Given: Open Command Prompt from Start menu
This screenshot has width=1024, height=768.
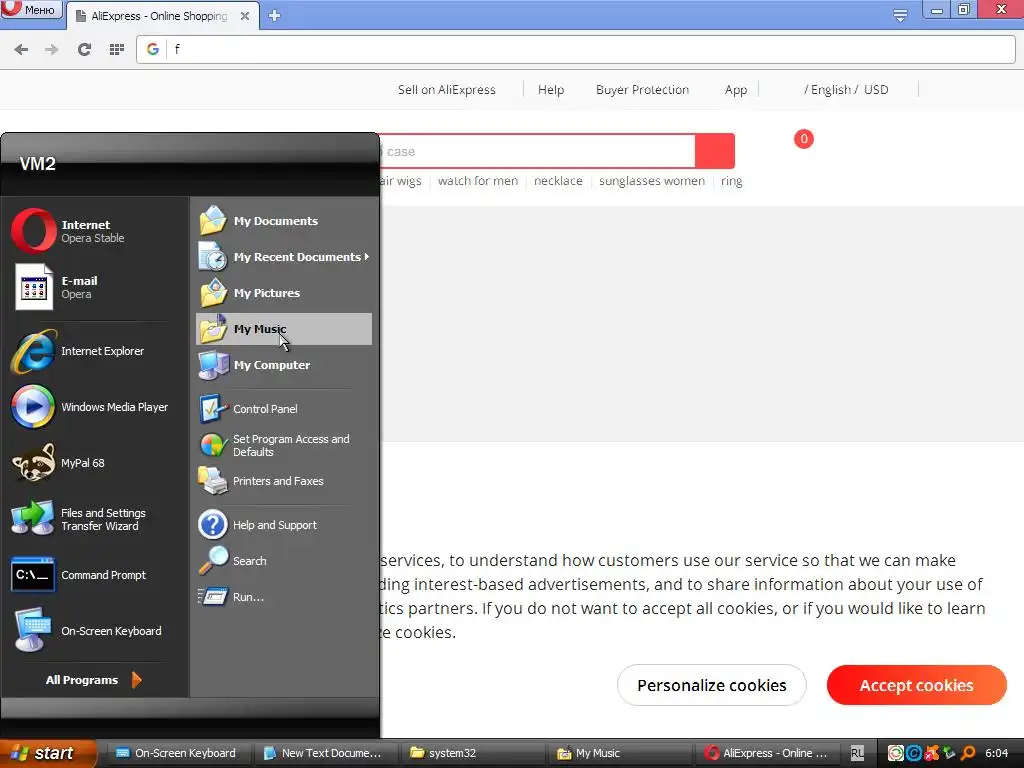Looking at the screenshot, I should (x=95, y=575).
